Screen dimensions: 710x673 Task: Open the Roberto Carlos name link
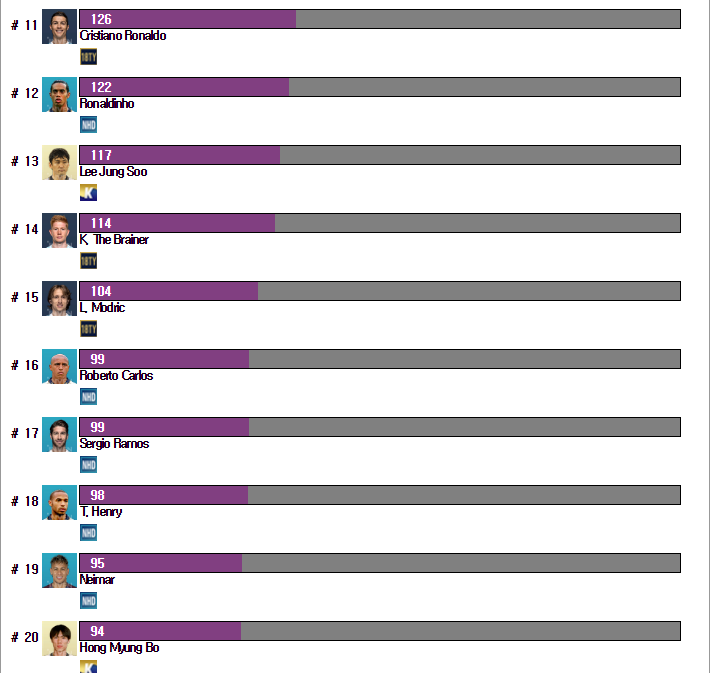click(116, 376)
